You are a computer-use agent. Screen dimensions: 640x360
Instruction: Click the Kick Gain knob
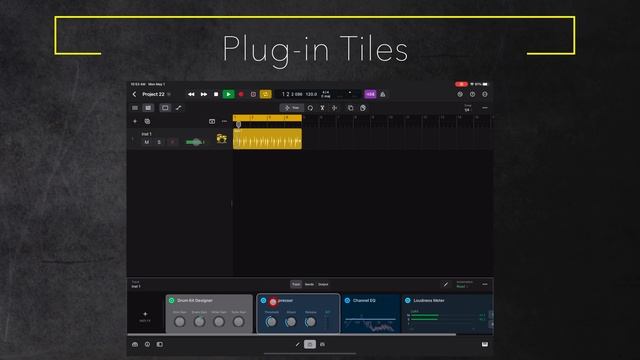tap(180, 322)
